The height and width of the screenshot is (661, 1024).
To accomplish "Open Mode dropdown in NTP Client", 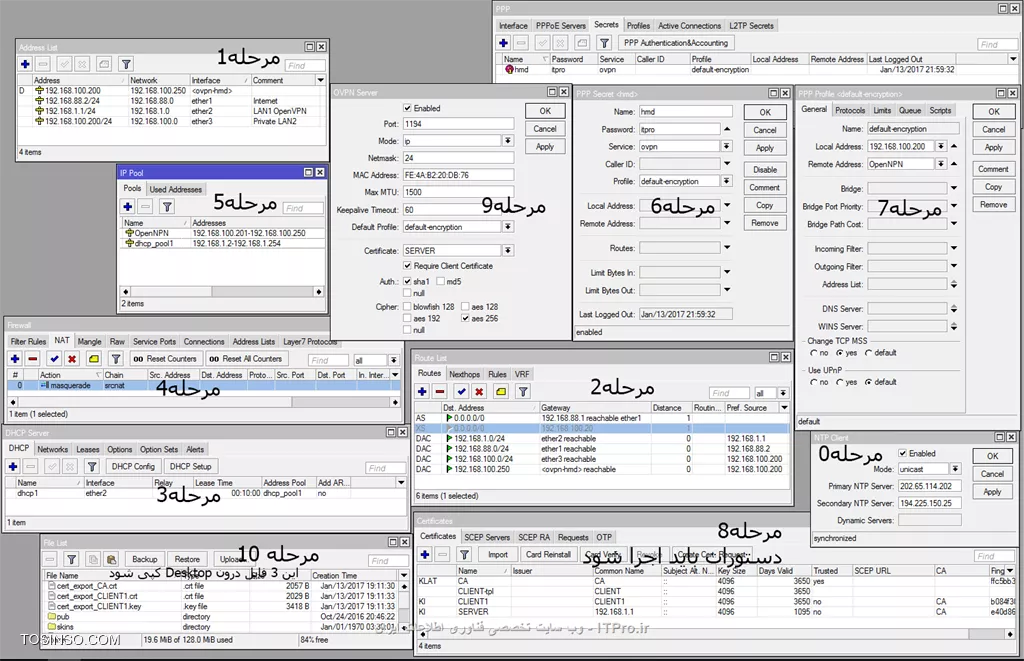I will click(955, 469).
